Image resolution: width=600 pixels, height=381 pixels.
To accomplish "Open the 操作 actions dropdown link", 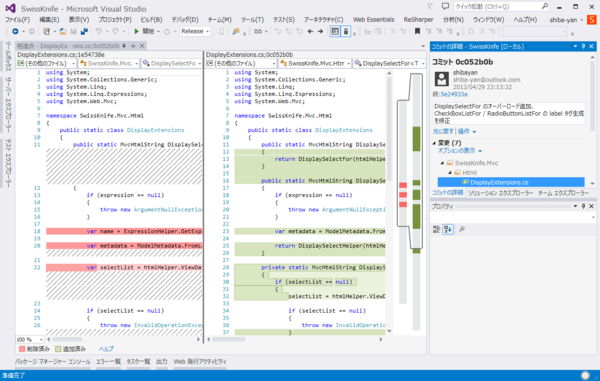I will click(467, 131).
